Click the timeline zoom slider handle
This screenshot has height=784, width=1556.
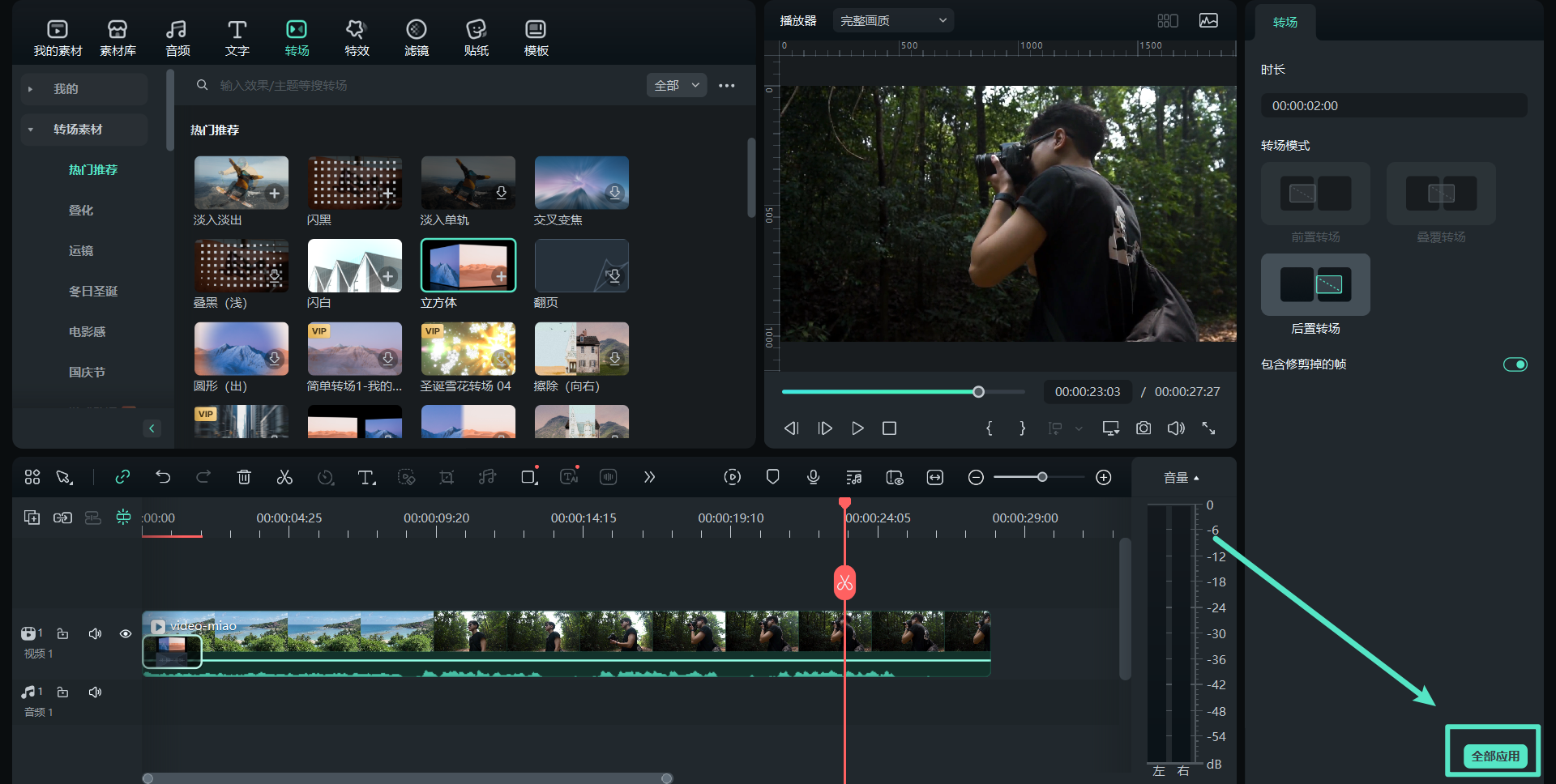(1042, 477)
